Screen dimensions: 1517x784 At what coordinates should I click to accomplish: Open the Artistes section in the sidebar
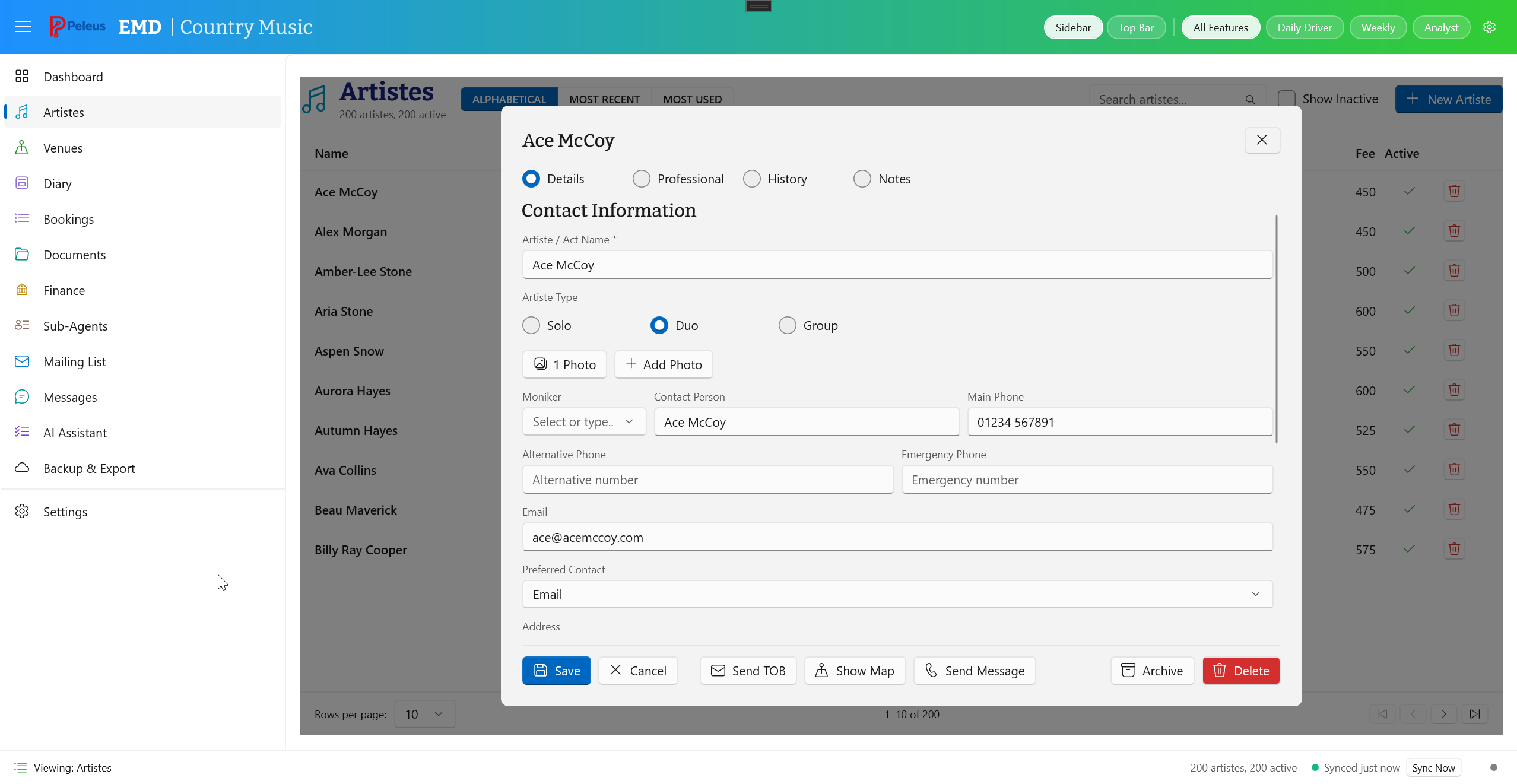tap(64, 112)
